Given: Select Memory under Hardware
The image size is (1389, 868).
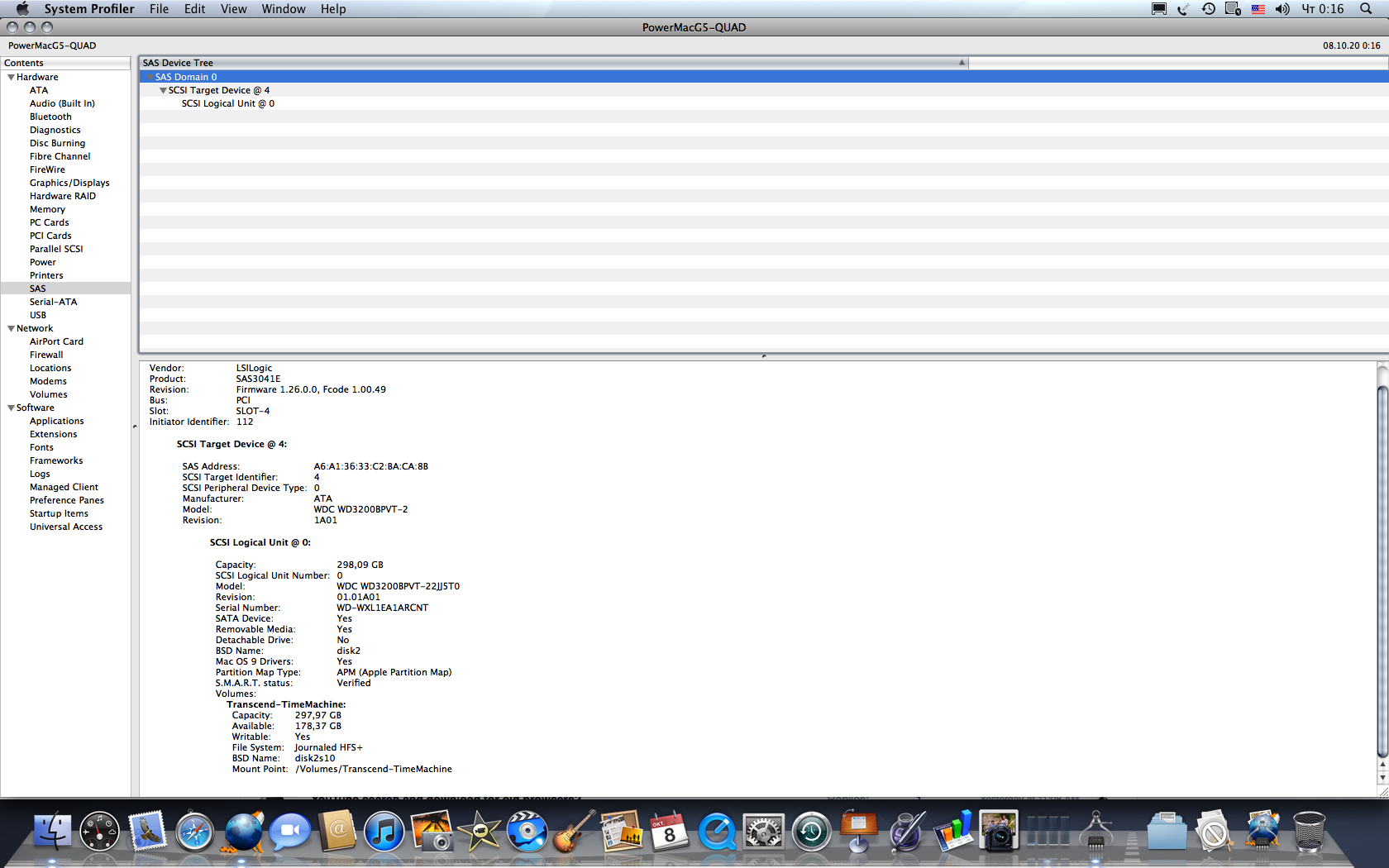Looking at the screenshot, I should (x=47, y=209).
